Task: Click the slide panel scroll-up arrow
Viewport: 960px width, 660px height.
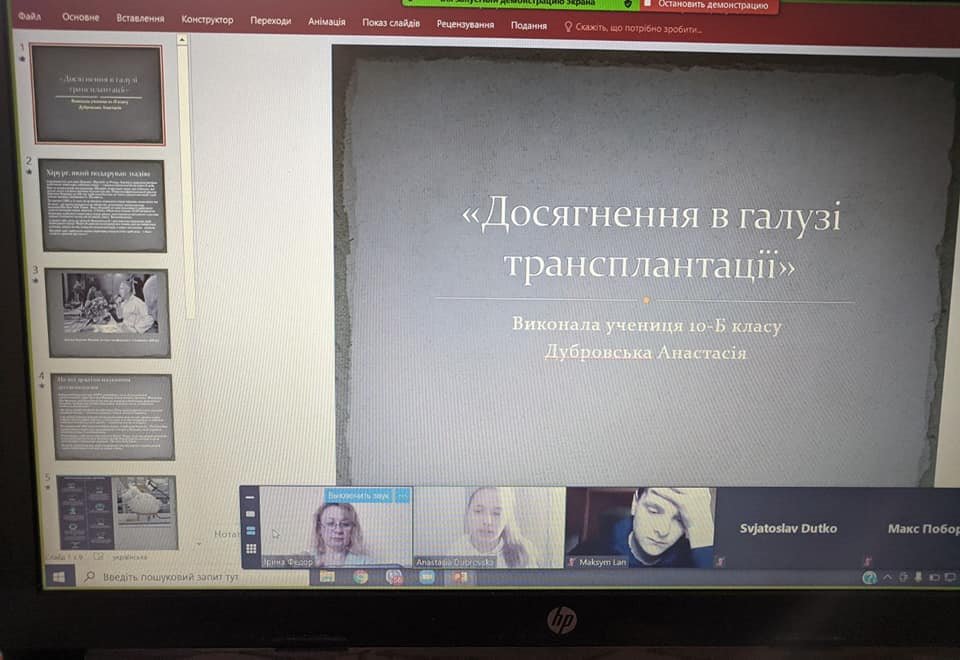Action: tap(182, 40)
